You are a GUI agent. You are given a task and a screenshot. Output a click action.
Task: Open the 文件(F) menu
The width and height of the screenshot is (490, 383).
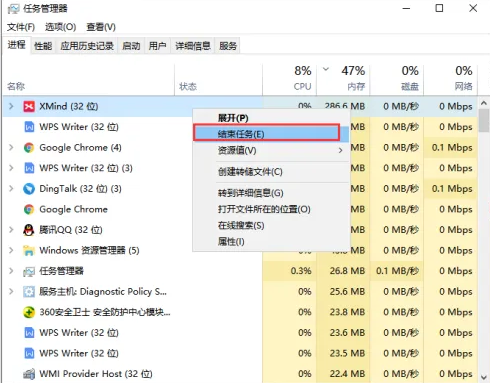click(21, 27)
